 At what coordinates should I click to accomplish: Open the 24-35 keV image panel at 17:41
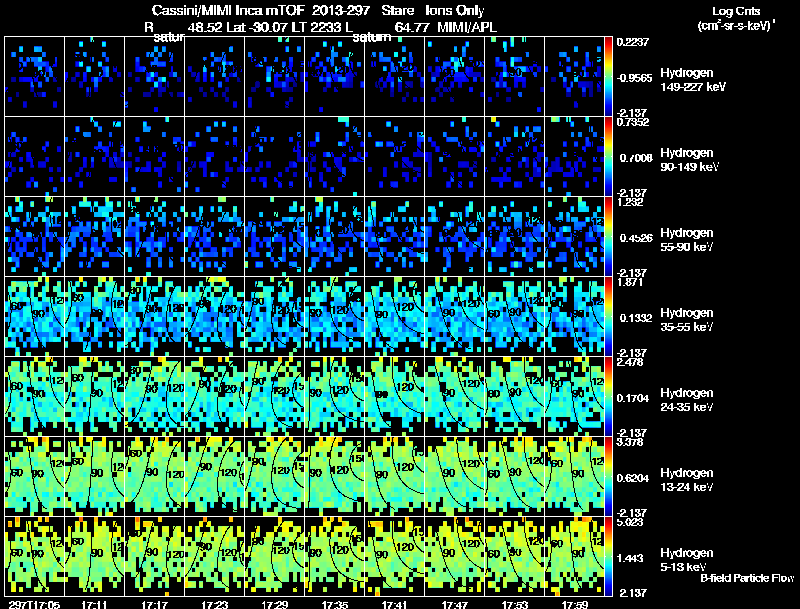tap(394, 396)
